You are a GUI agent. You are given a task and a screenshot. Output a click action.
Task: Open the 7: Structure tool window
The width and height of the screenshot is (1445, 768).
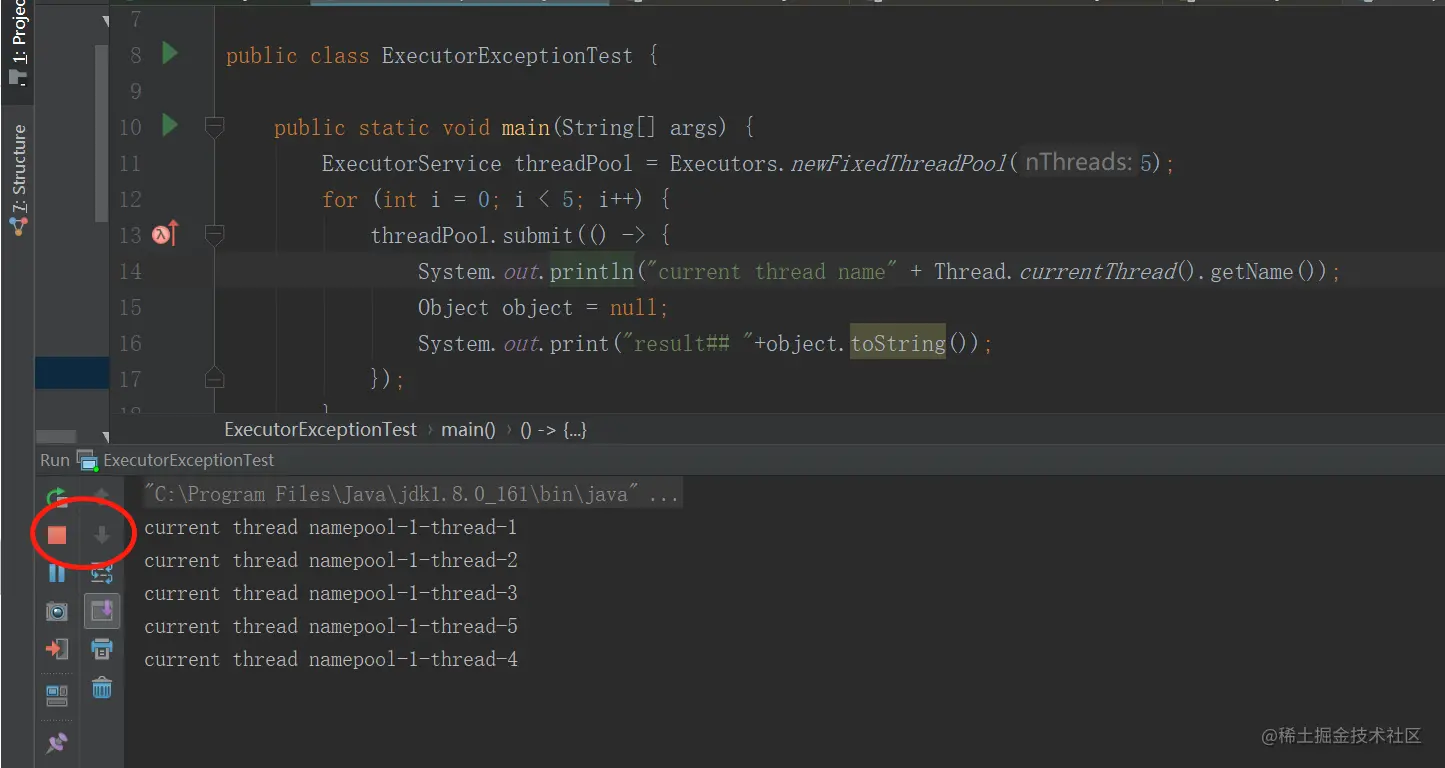pyautogui.click(x=18, y=180)
